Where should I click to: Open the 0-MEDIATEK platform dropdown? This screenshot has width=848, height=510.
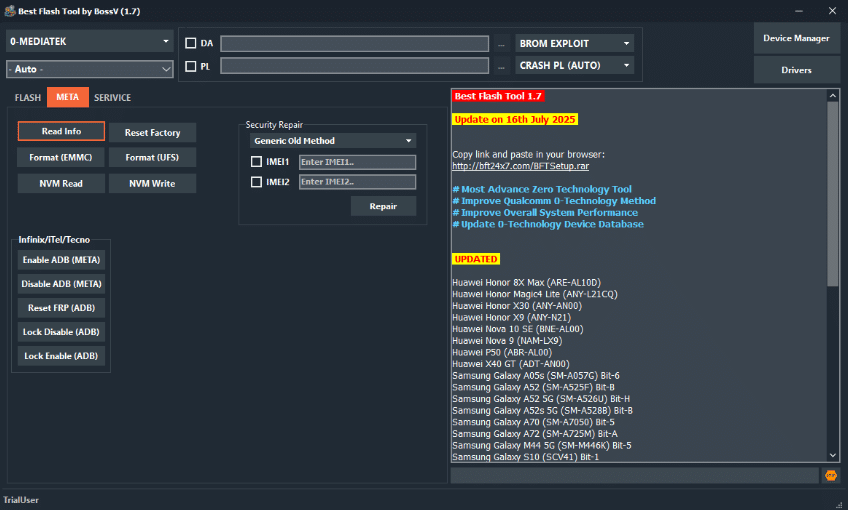(91, 42)
